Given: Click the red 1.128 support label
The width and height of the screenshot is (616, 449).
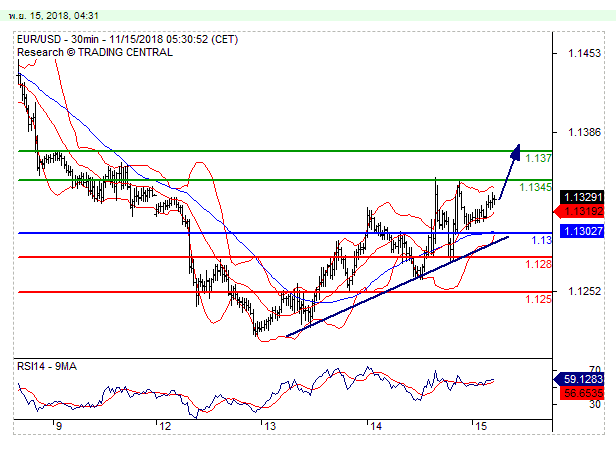Looking at the screenshot, I should pos(538,264).
